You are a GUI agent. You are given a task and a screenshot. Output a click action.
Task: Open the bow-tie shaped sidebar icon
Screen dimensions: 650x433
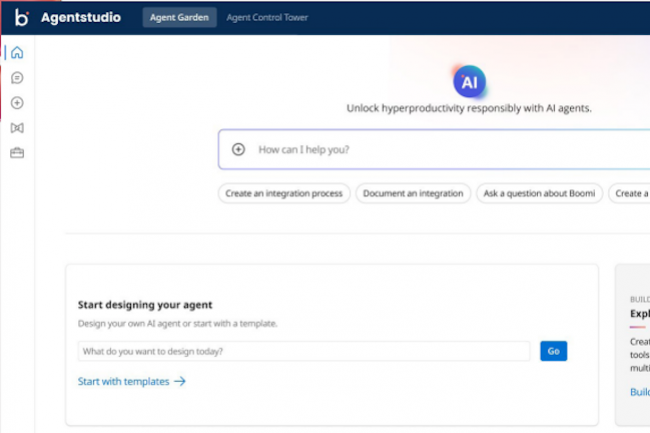(17, 128)
